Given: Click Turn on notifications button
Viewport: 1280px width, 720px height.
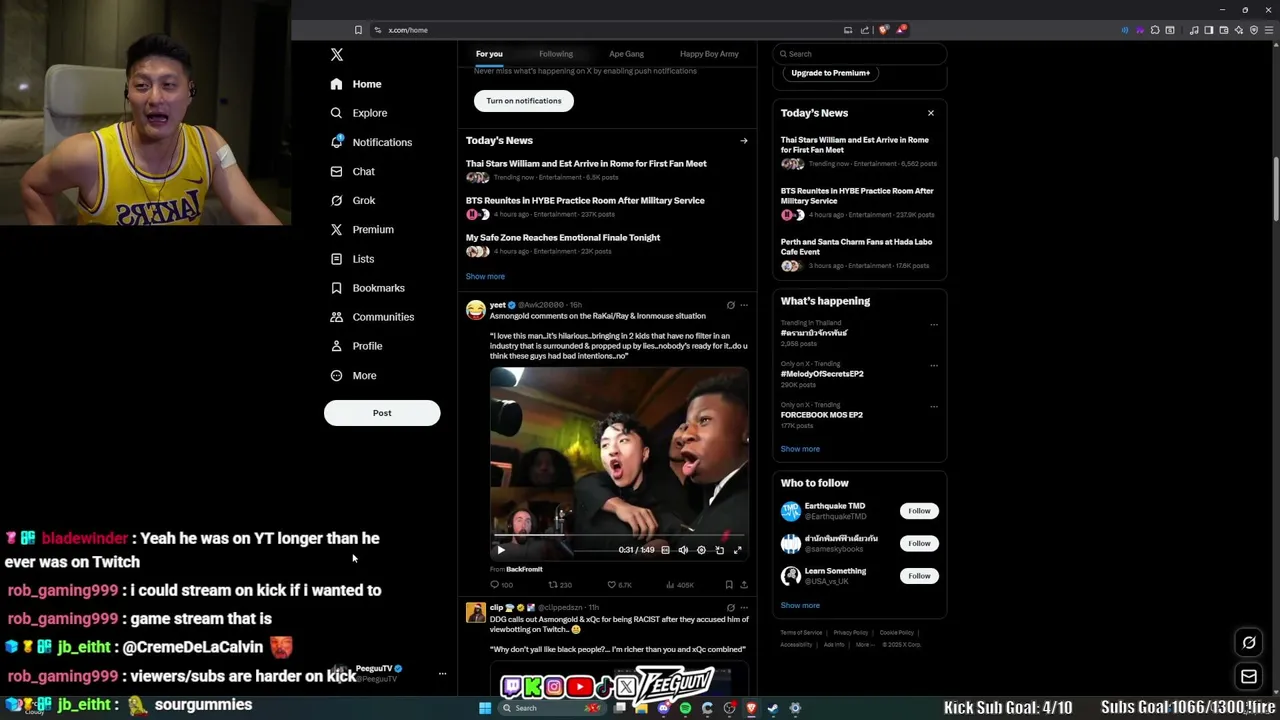Looking at the screenshot, I should [x=524, y=101].
